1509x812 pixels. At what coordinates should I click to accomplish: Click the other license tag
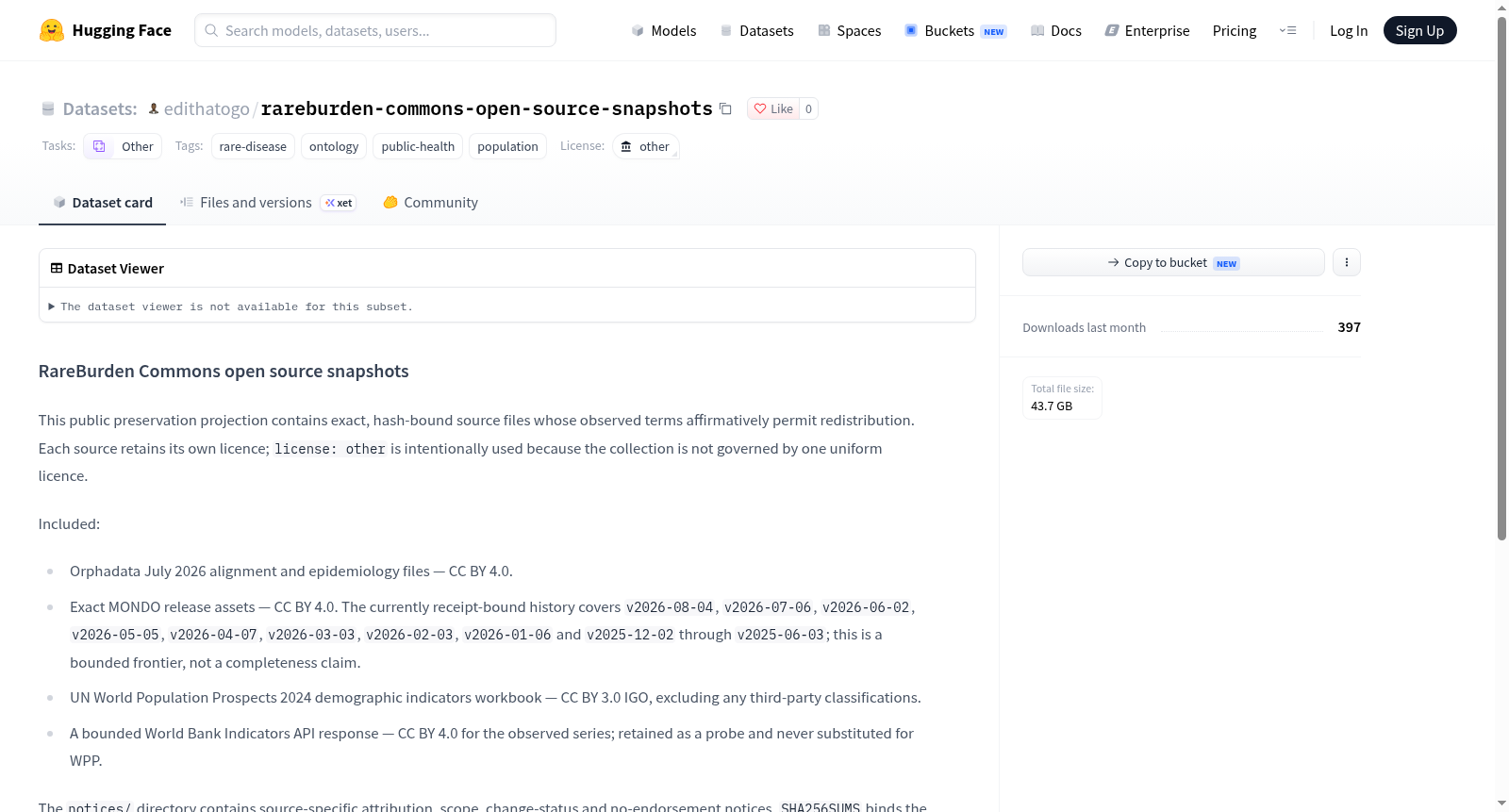point(646,146)
